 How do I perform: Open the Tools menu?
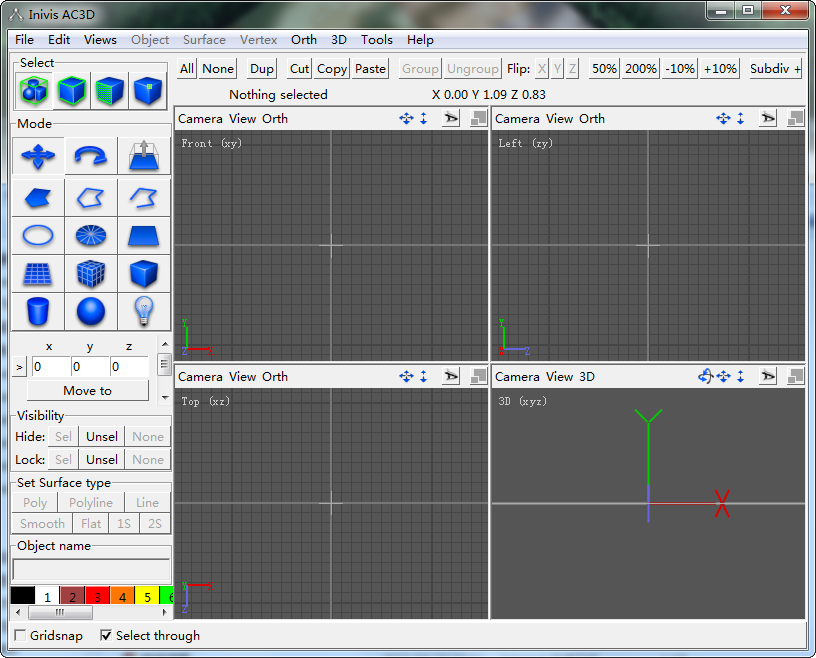tap(377, 40)
